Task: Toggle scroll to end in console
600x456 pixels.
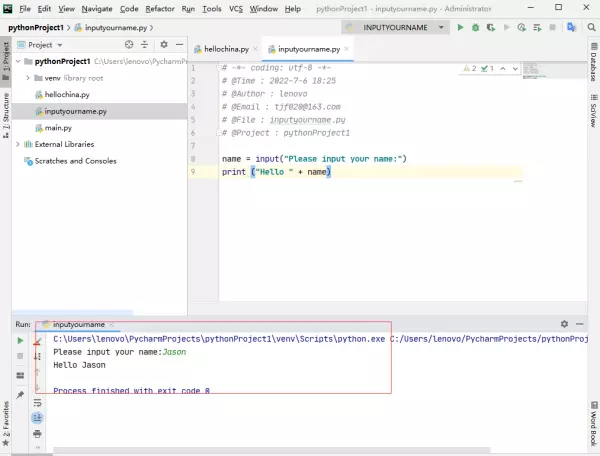Action: [37, 418]
